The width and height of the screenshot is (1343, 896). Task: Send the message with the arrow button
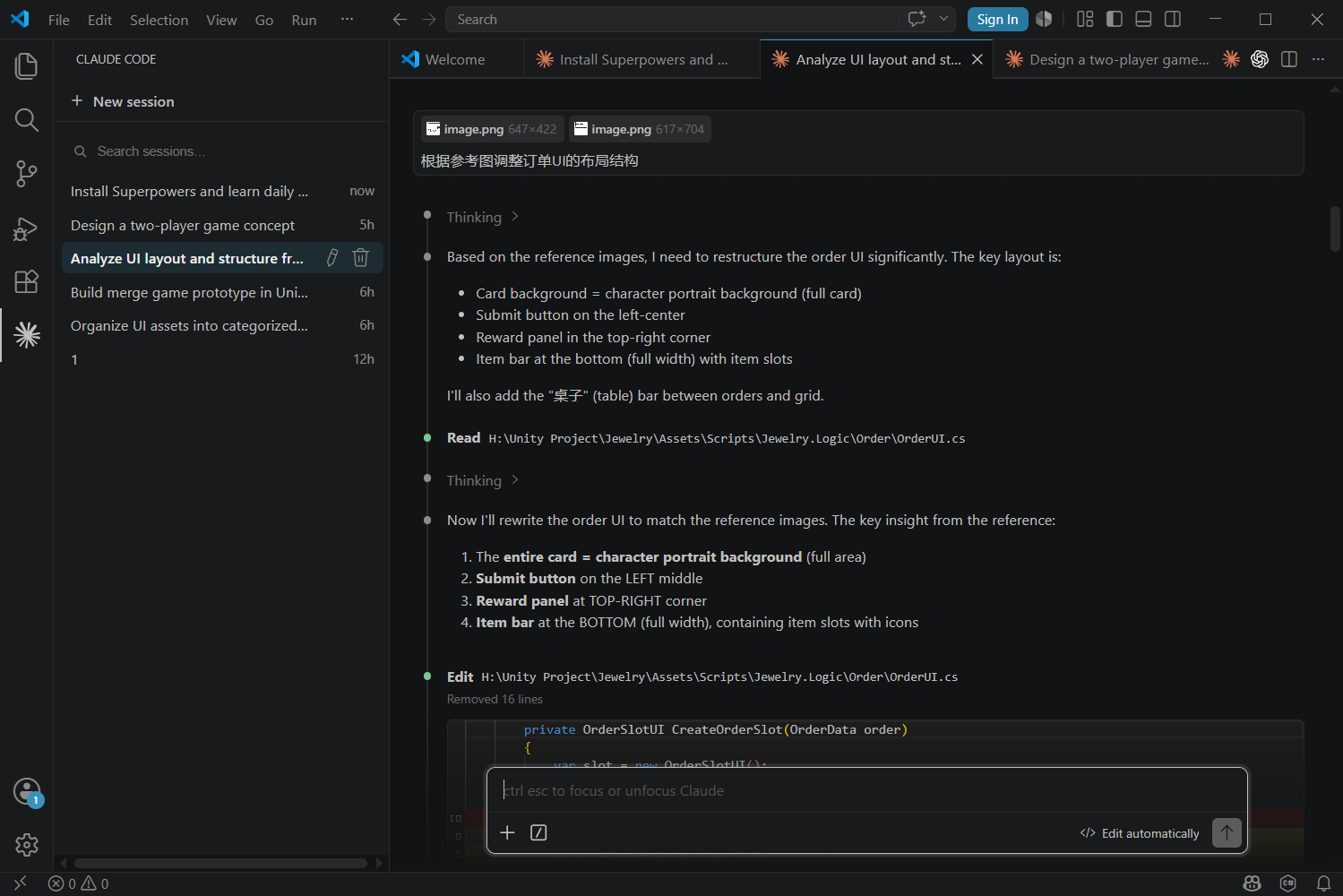tap(1227, 832)
